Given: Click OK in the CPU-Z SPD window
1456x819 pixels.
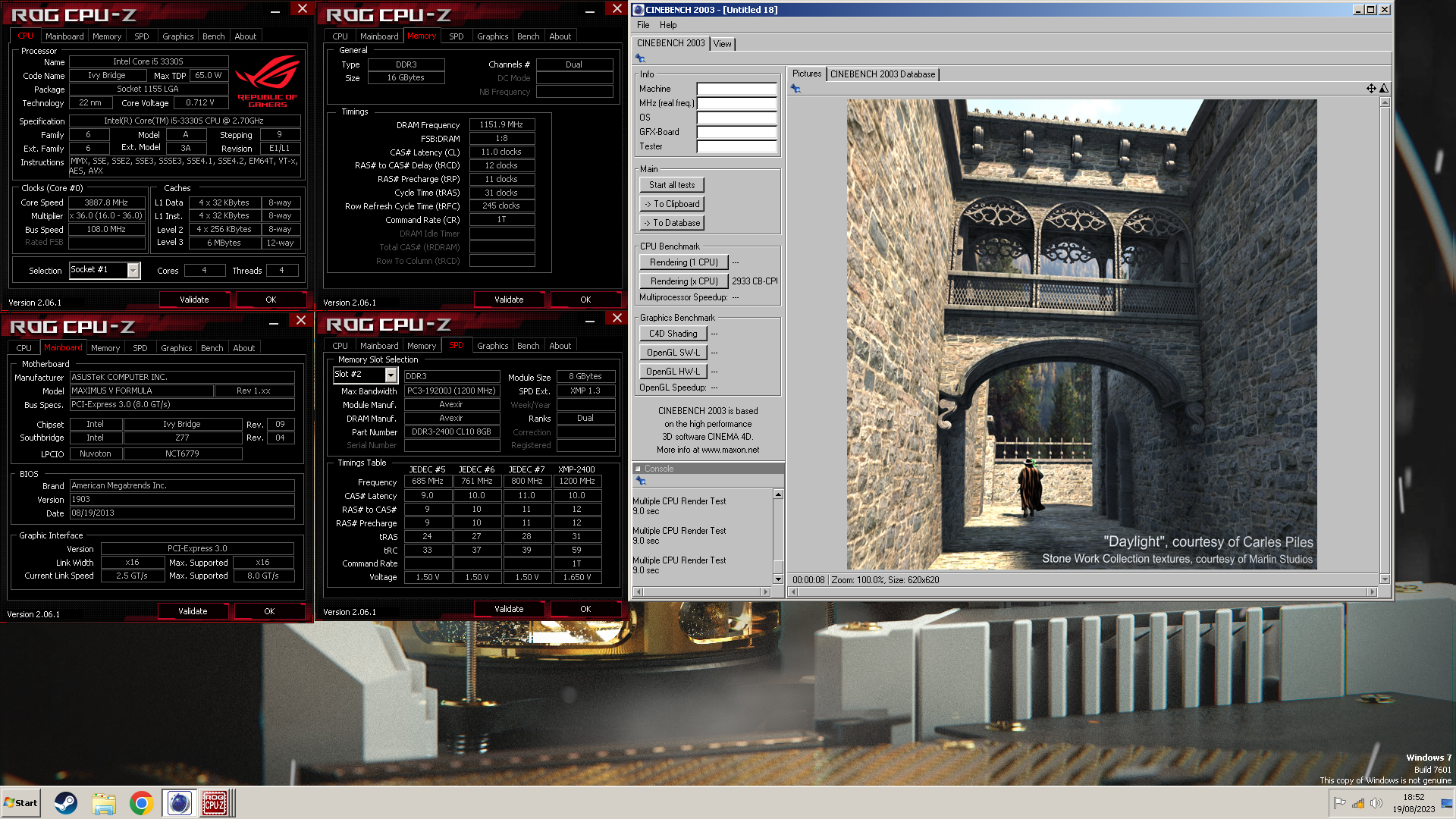Looking at the screenshot, I should pos(585,609).
